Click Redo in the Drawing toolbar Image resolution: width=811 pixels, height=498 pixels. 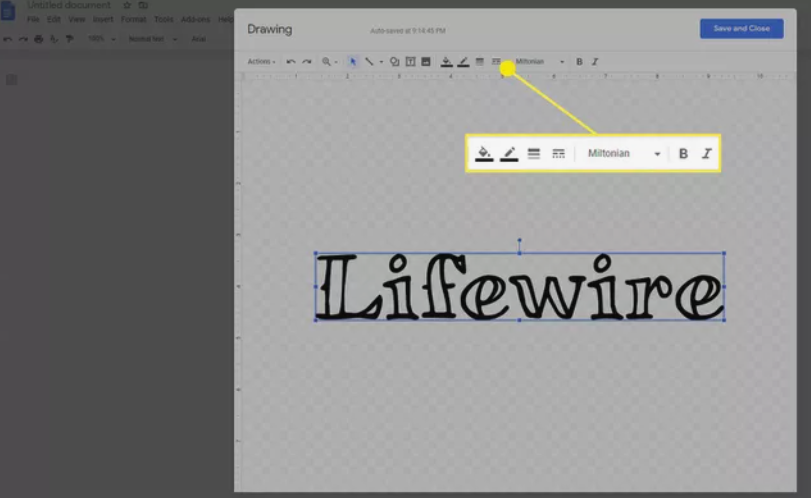307,62
